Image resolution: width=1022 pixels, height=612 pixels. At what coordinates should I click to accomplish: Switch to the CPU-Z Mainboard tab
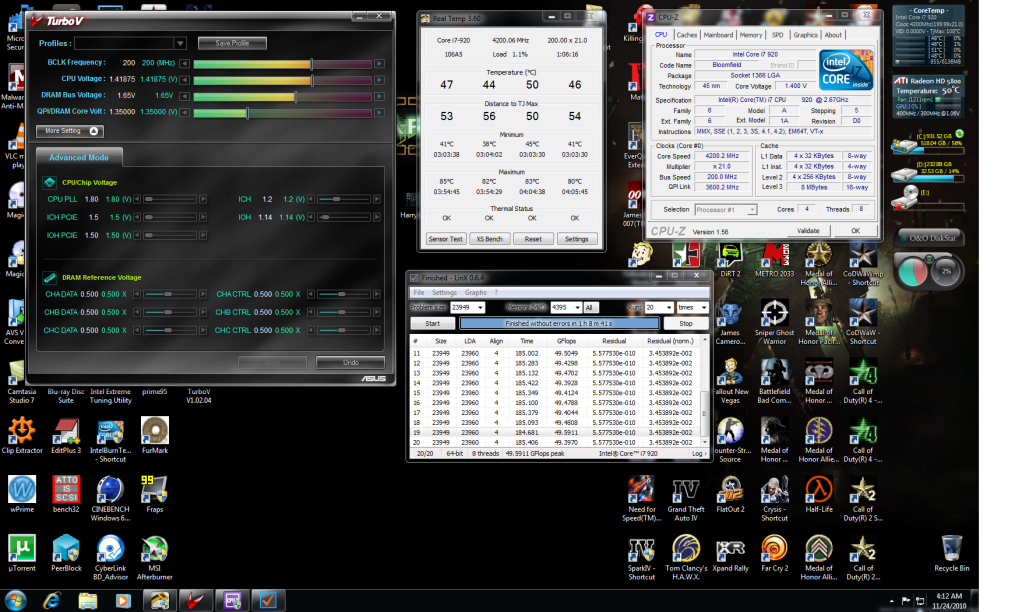pos(718,35)
